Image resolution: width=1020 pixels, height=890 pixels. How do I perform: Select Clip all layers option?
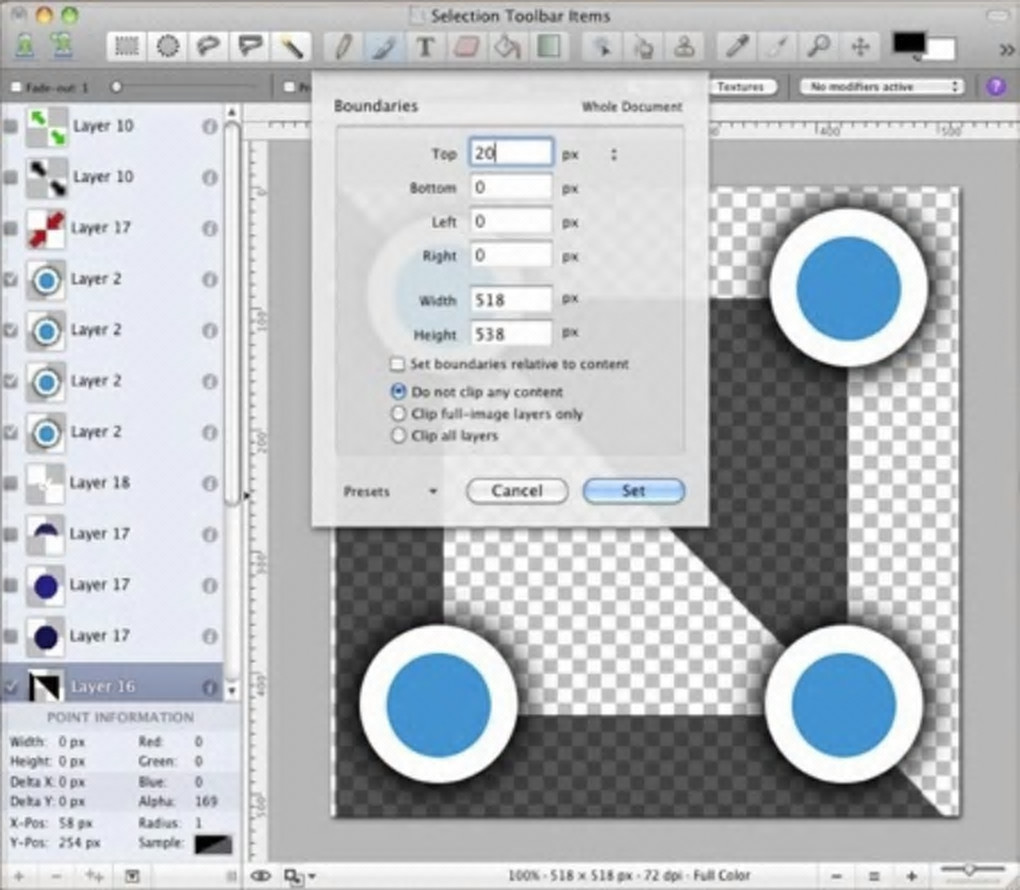pos(398,435)
